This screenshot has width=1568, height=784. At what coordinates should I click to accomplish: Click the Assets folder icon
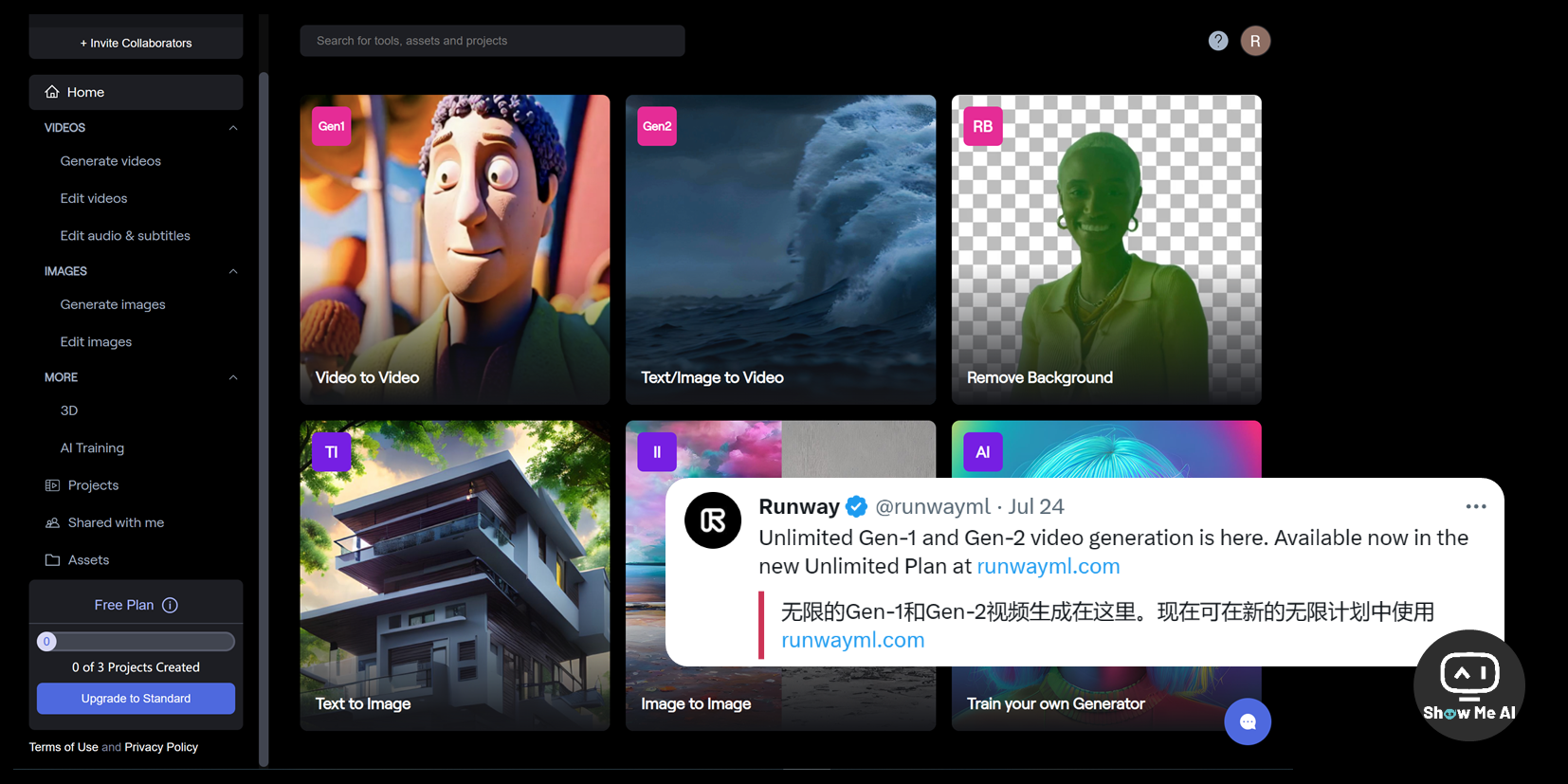click(x=52, y=560)
